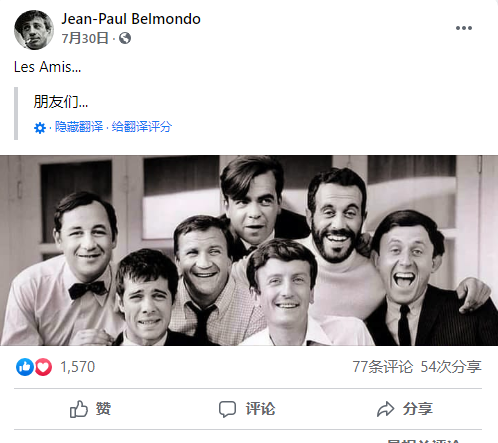Click the 评论 comment button
The height and width of the screenshot is (443, 498).
[x=248, y=409]
